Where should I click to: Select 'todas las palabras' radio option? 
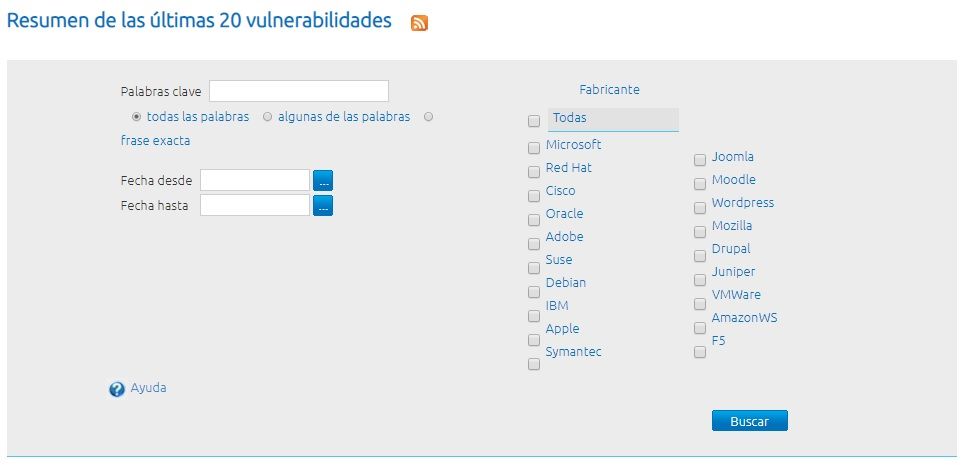[x=137, y=117]
